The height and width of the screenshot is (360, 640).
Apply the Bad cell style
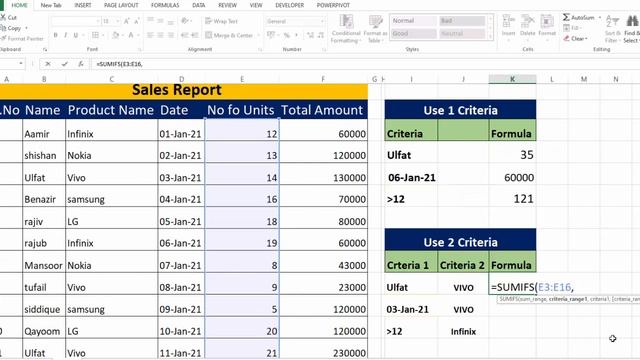462,20
